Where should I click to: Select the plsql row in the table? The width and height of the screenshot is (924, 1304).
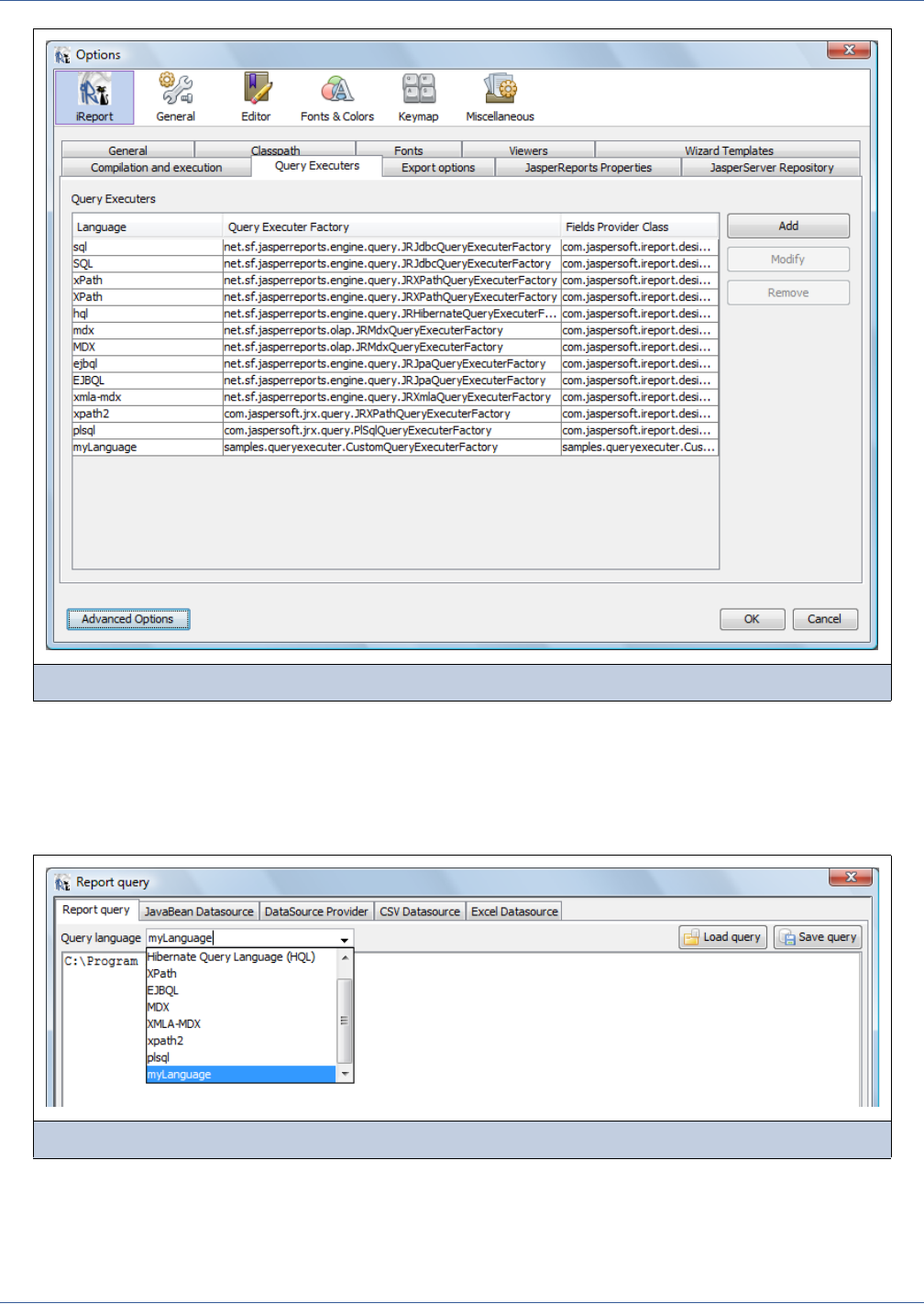[x=395, y=430]
